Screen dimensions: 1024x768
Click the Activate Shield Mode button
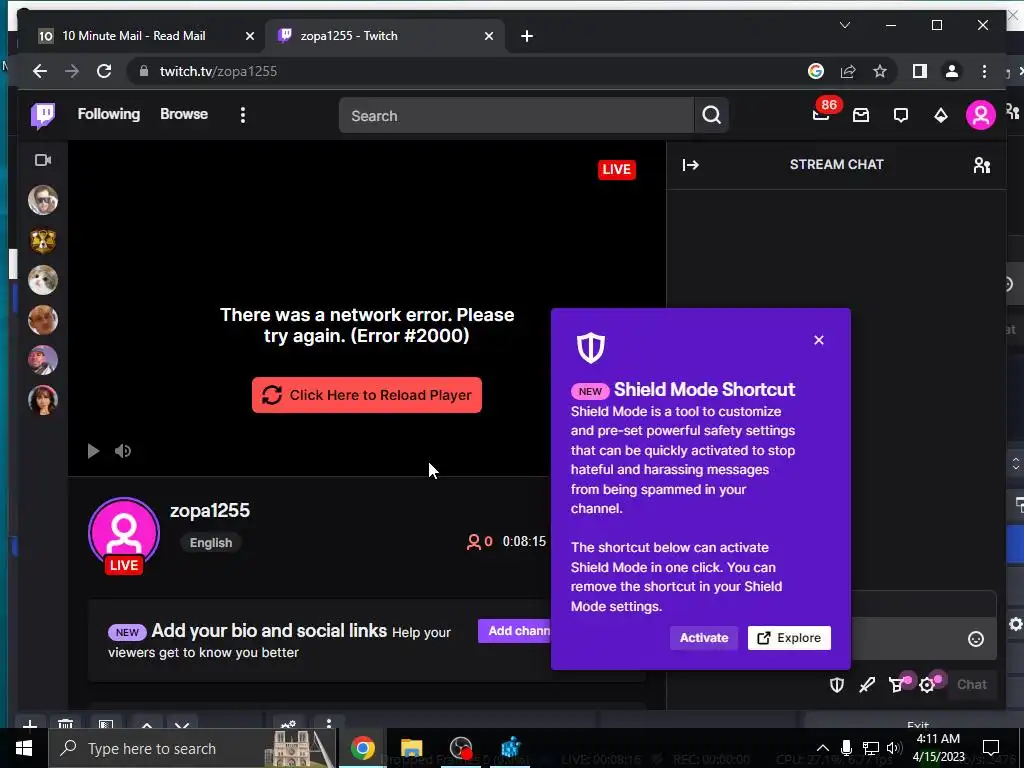tap(703, 638)
